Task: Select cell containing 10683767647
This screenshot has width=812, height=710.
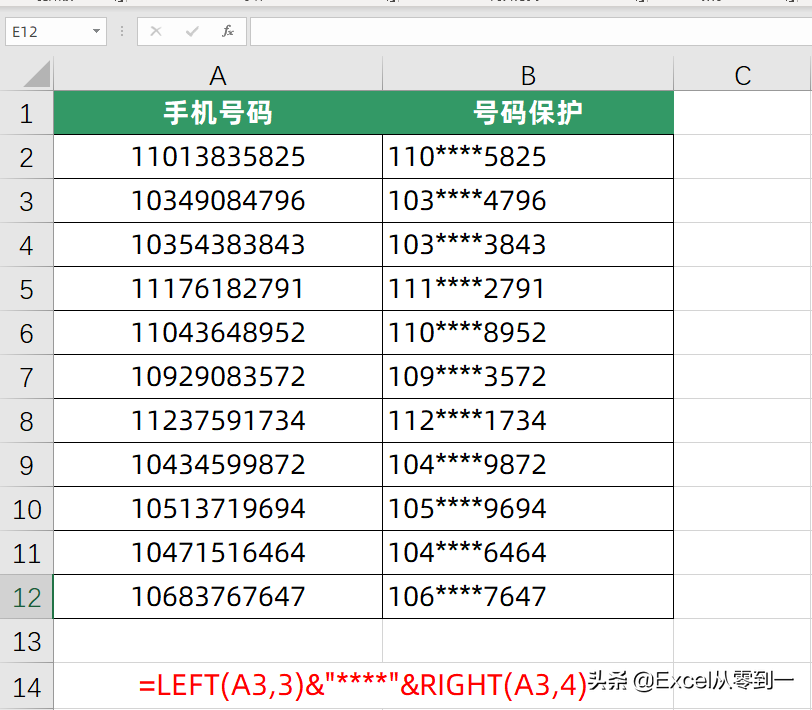Action: [x=218, y=597]
